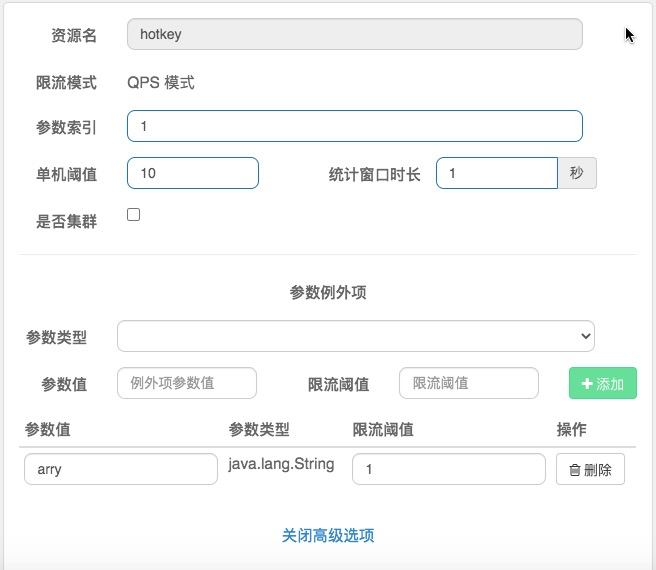The height and width of the screenshot is (570, 656).
Task: Click the QPS 模式 text
Action: point(161,82)
